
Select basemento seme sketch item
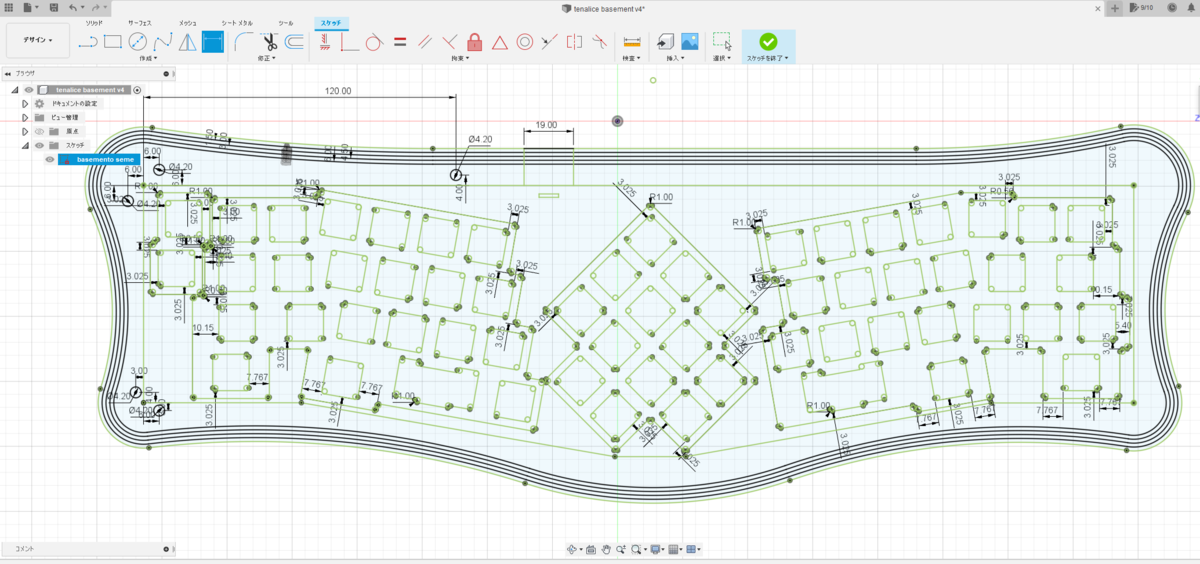tap(99, 159)
